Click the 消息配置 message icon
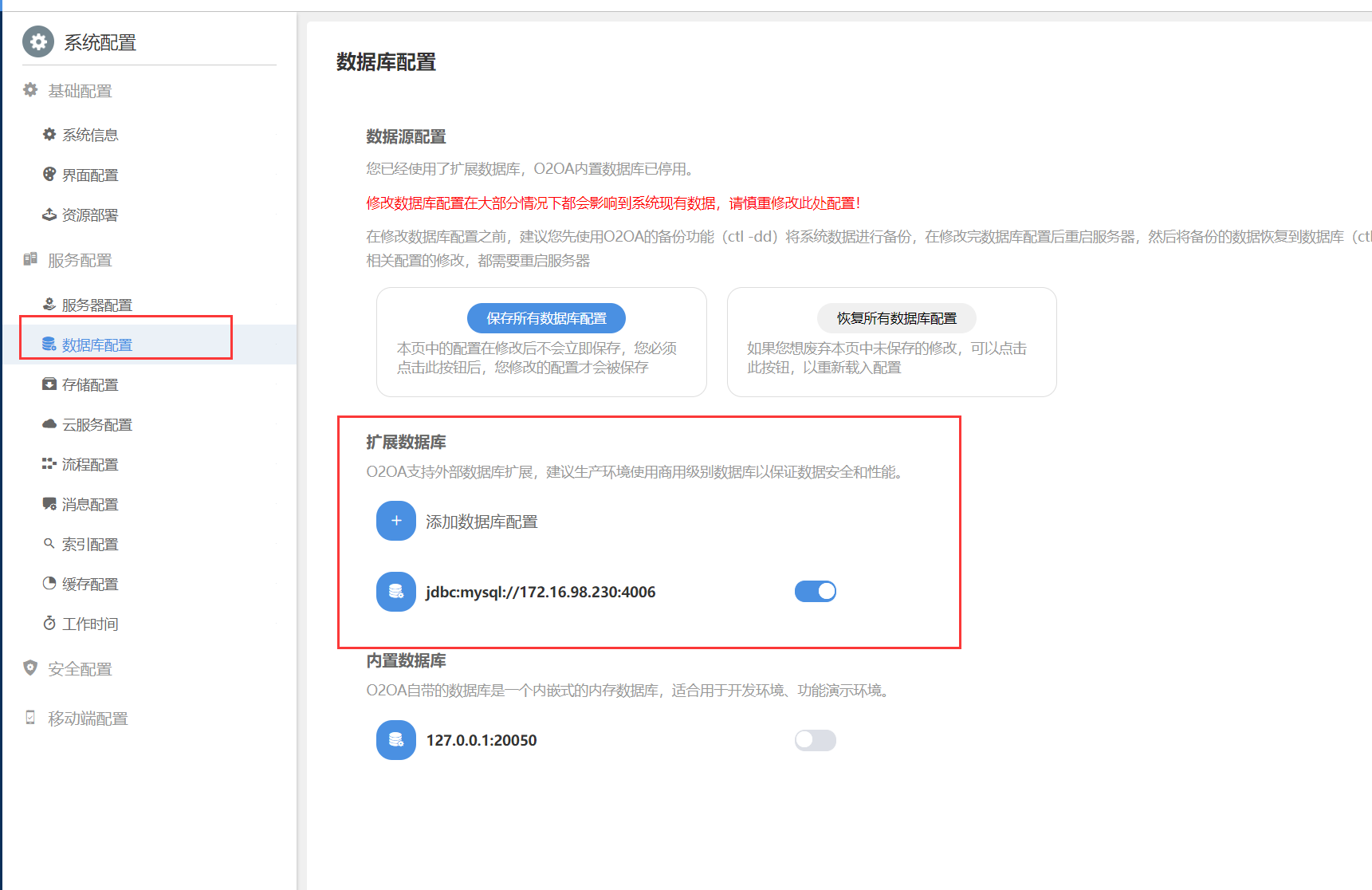 click(49, 504)
